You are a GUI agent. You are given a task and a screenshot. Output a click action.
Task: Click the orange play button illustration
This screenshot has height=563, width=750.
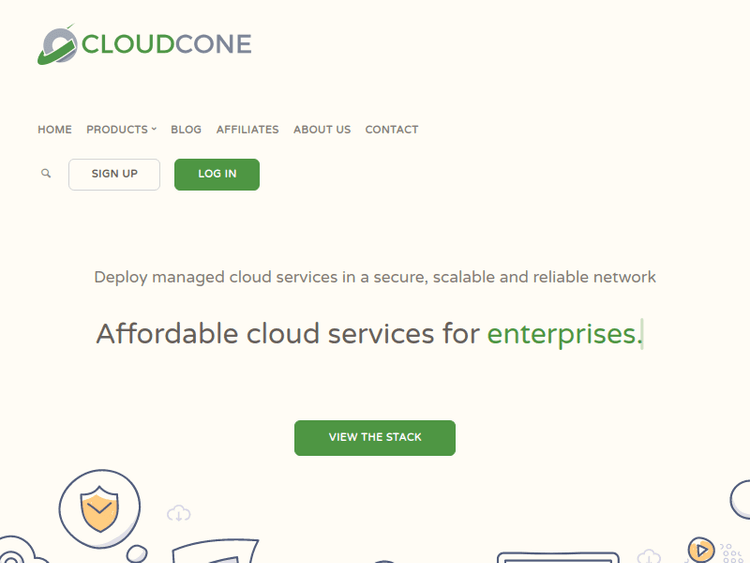click(701, 550)
